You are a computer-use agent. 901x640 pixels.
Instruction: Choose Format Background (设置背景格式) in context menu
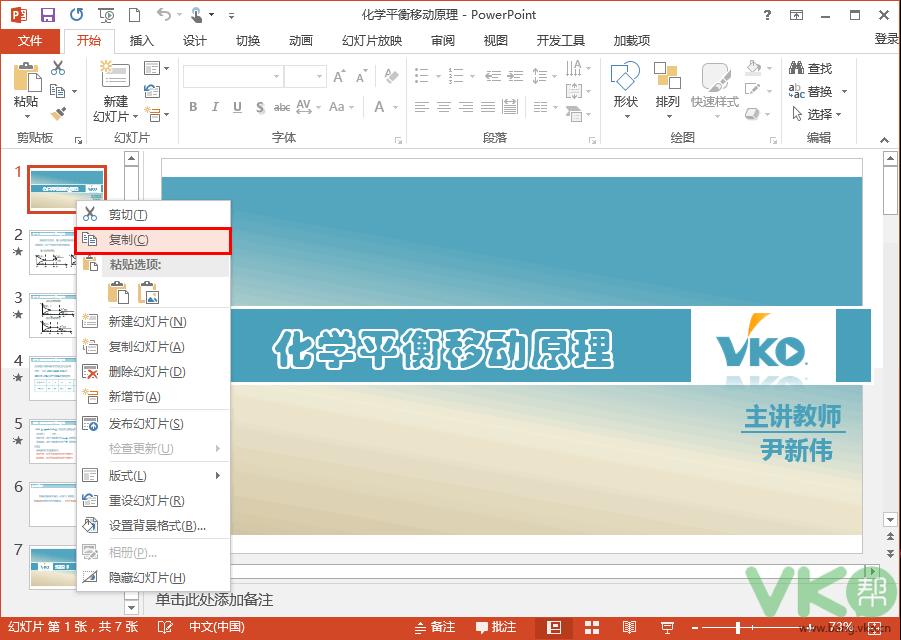(x=153, y=526)
